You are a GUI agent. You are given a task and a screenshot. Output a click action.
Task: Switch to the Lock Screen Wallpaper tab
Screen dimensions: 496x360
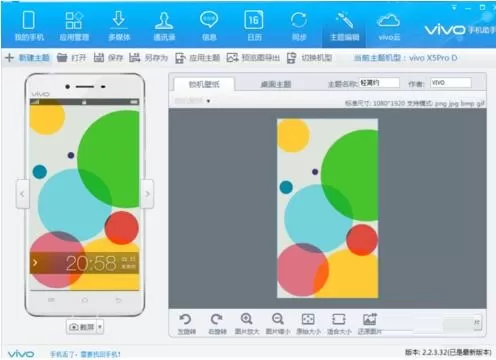pos(204,84)
